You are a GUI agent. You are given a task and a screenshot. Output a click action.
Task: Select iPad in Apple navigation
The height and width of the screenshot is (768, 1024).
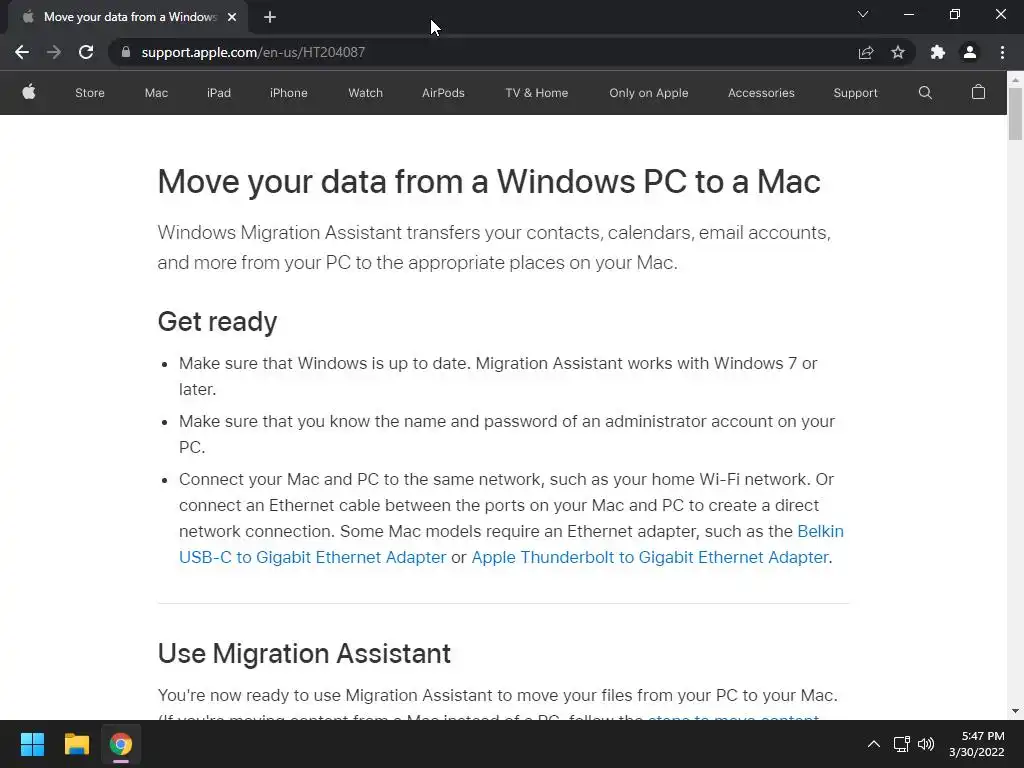219,93
